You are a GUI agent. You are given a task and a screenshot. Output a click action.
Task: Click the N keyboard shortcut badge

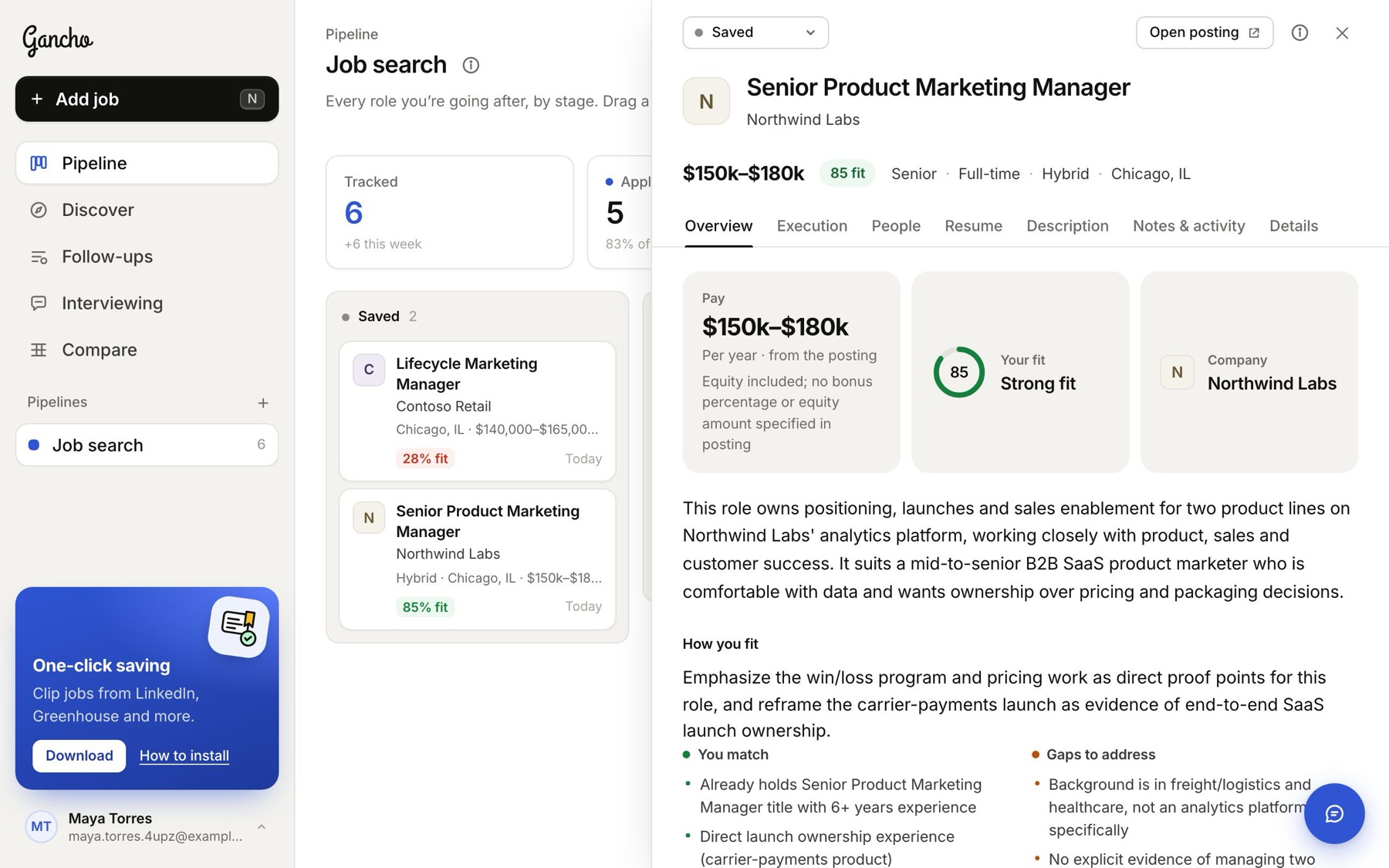point(252,99)
